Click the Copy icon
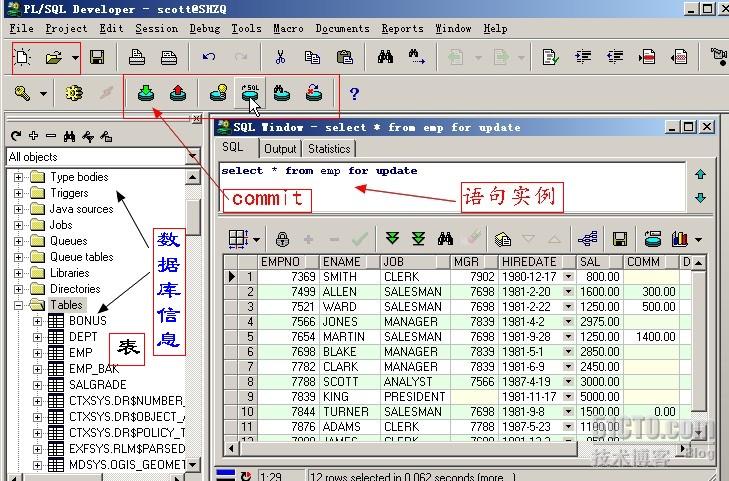 click(312, 57)
